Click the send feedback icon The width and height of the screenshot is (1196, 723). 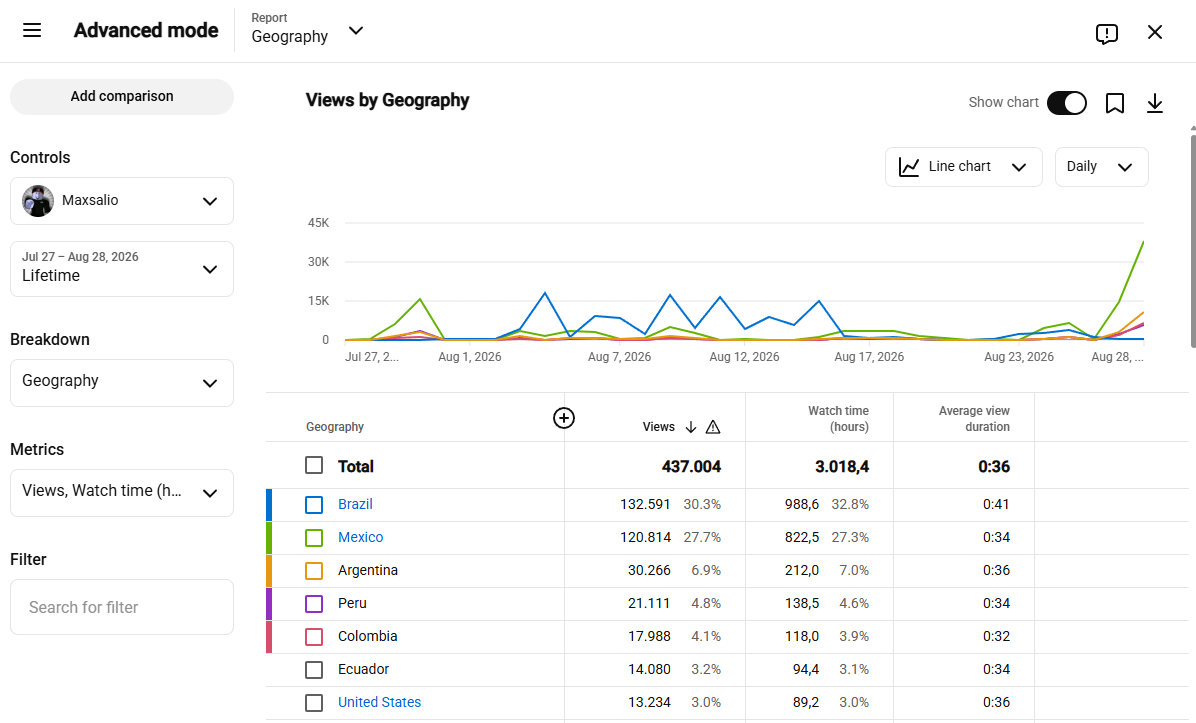1106,33
